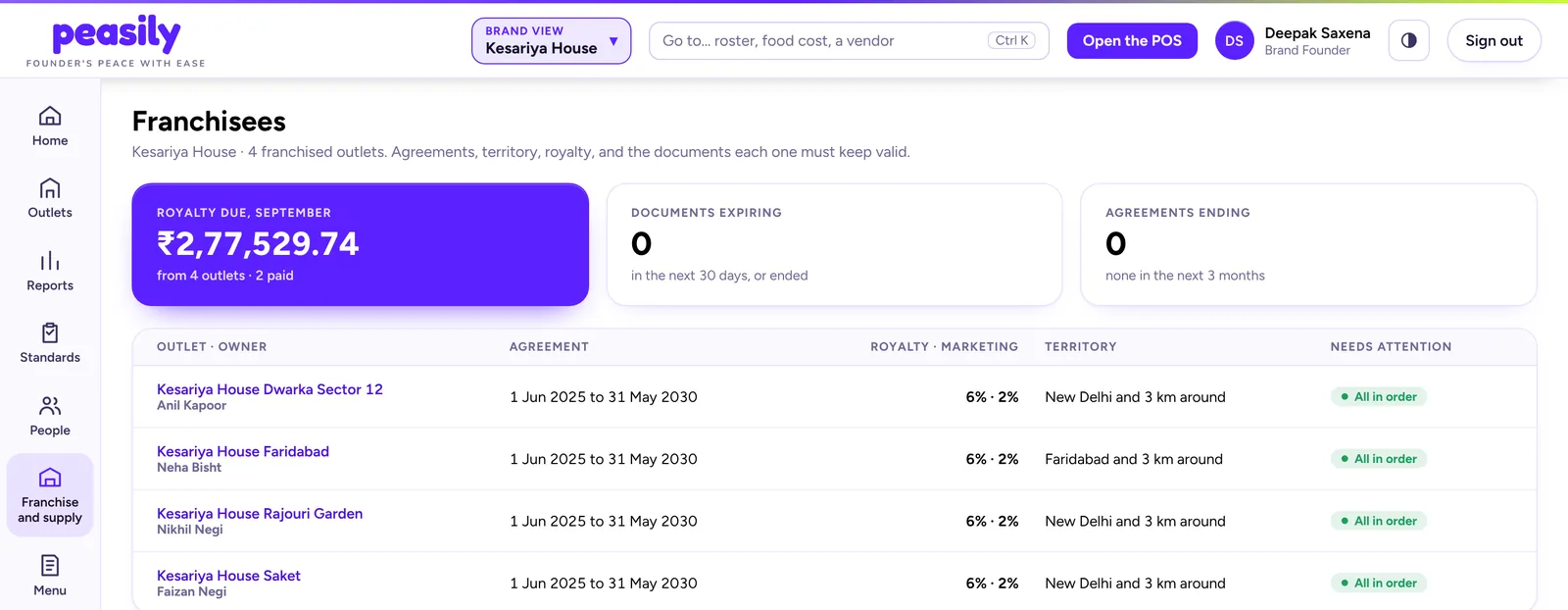This screenshot has height=610, width=1568.
Task: Click the Agreements Ending card
Action: (x=1308, y=244)
